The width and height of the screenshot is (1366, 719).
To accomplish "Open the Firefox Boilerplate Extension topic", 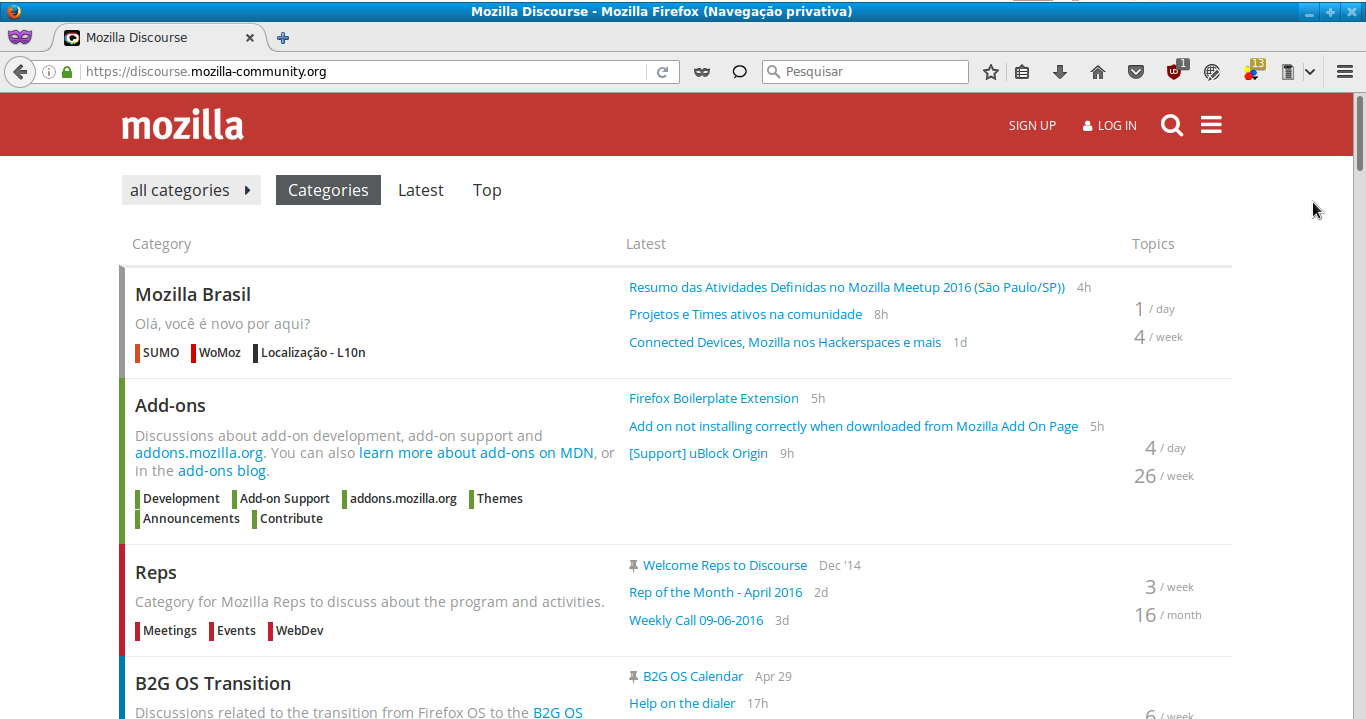I will pyautogui.click(x=714, y=398).
